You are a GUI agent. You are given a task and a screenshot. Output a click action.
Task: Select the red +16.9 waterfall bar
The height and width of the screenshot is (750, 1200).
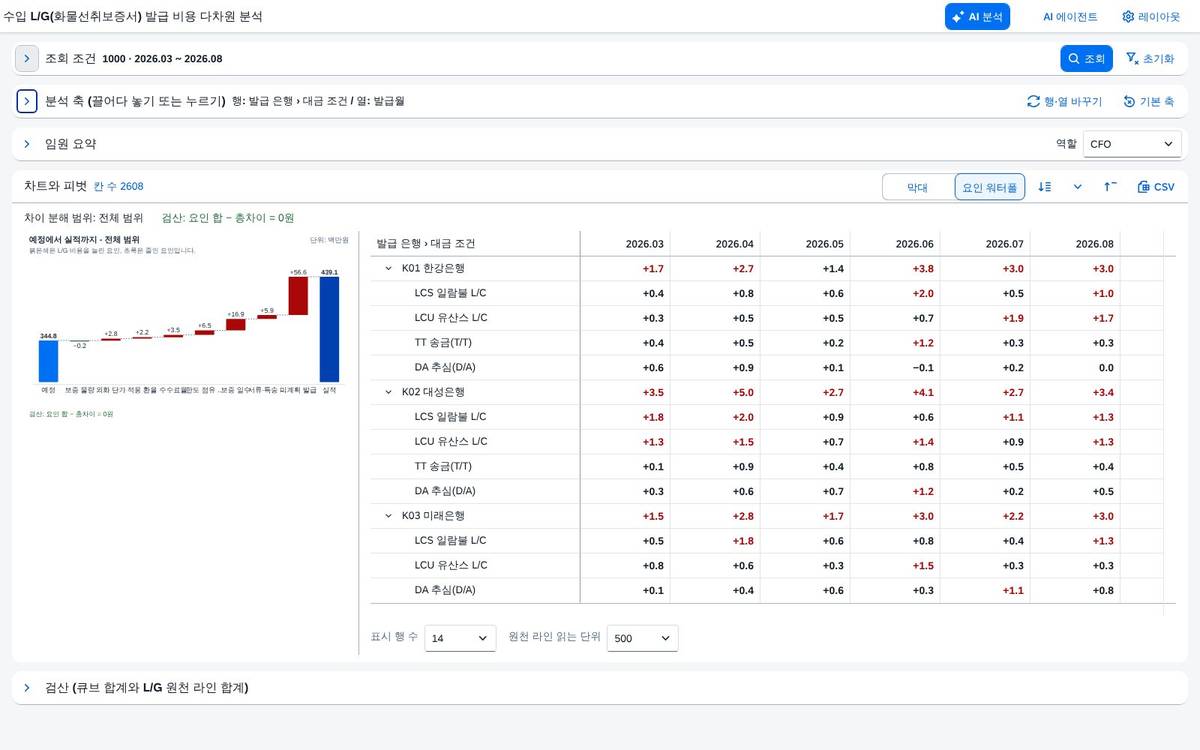click(235, 324)
